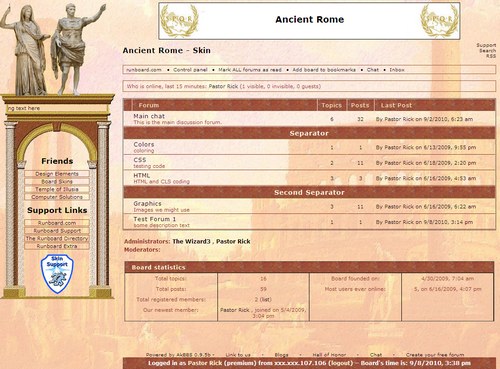Open Design Elements friend link

point(57,174)
